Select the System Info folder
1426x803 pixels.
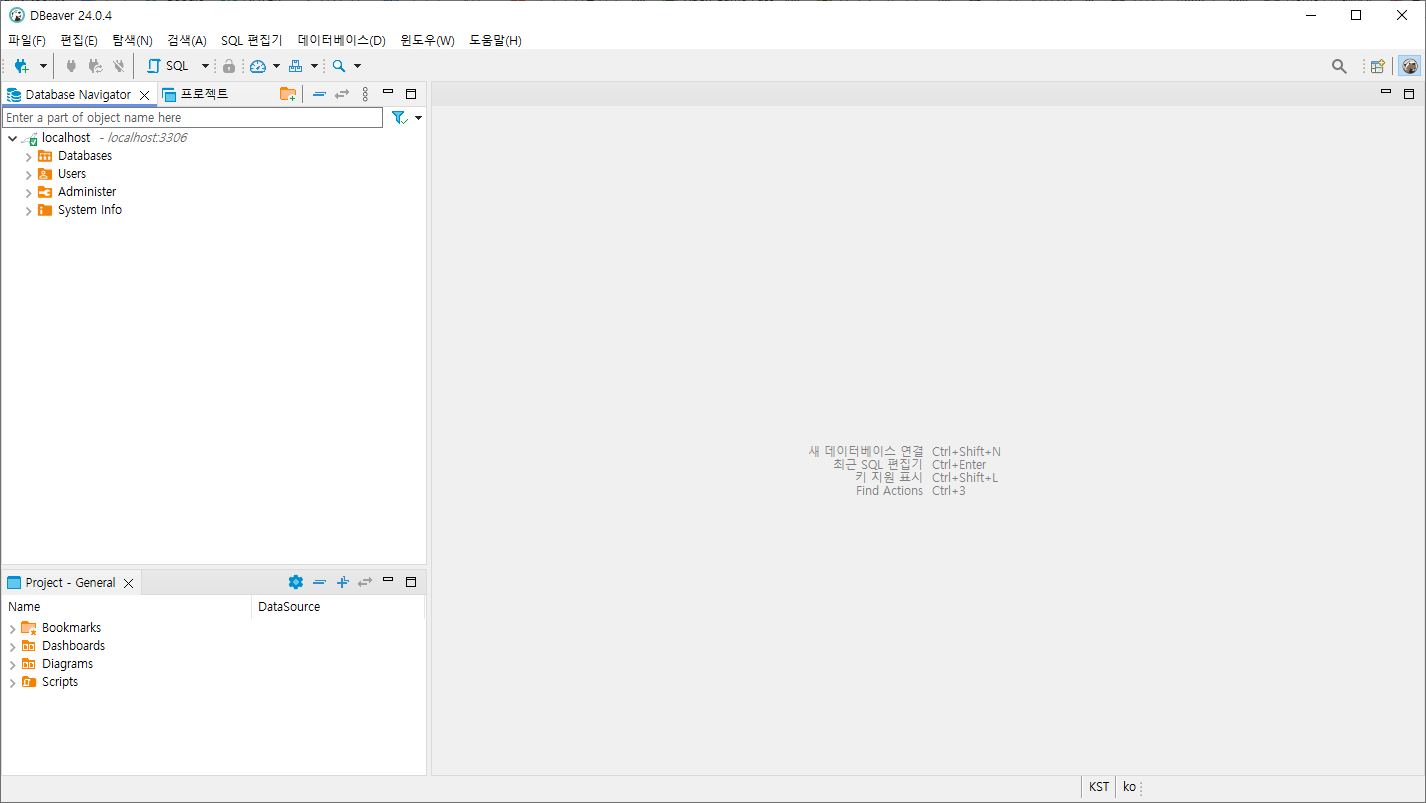(x=90, y=210)
